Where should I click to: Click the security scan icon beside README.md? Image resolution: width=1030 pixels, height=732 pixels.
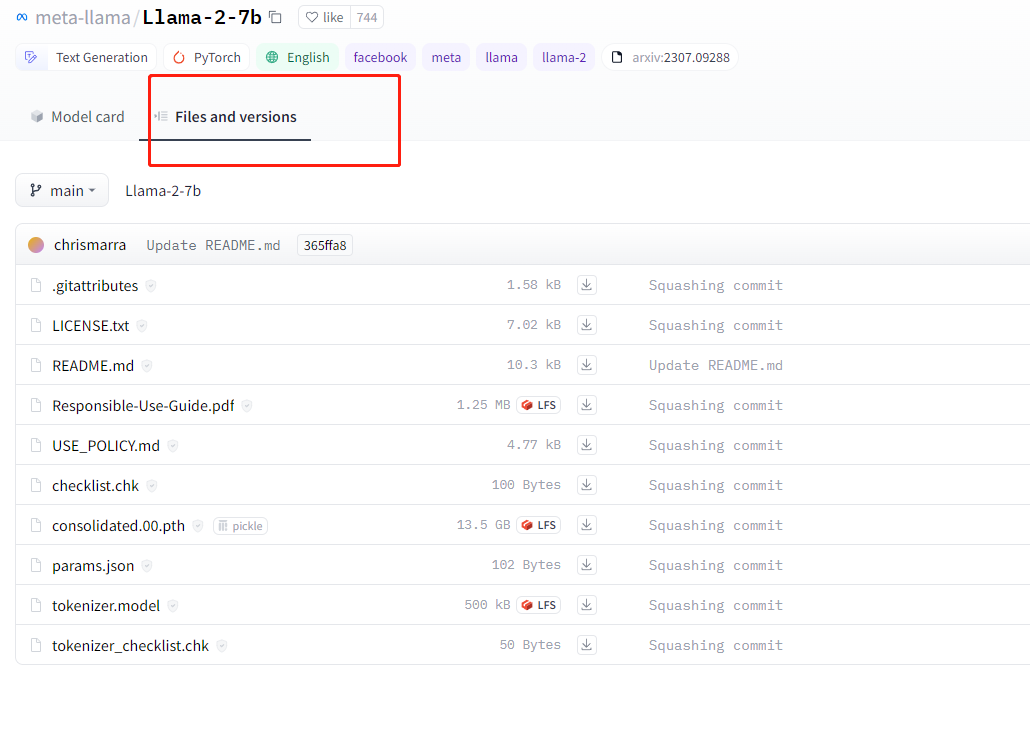pos(147,366)
